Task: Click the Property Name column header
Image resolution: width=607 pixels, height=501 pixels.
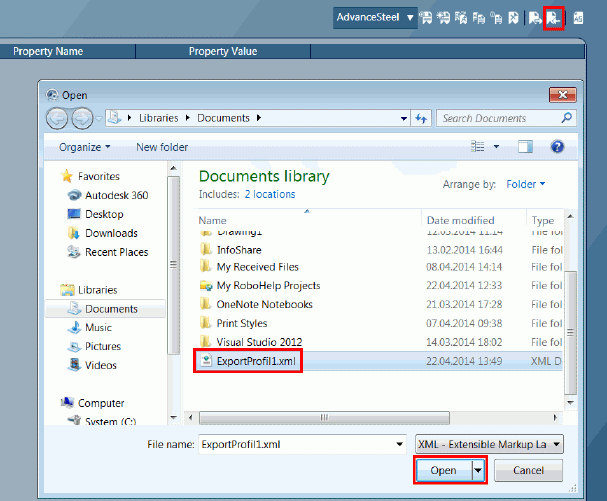Action: point(48,51)
